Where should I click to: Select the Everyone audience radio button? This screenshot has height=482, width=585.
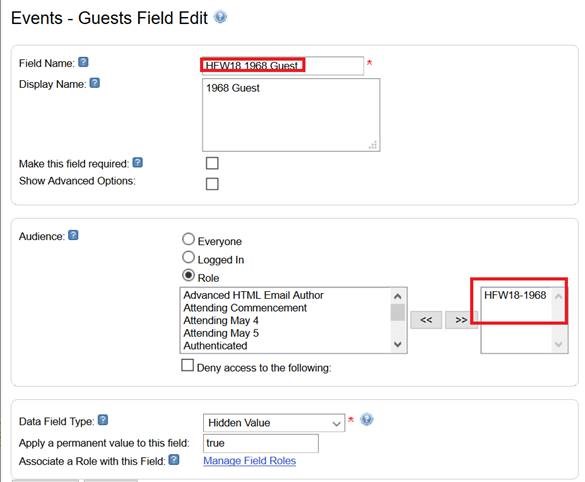pyautogui.click(x=188, y=239)
